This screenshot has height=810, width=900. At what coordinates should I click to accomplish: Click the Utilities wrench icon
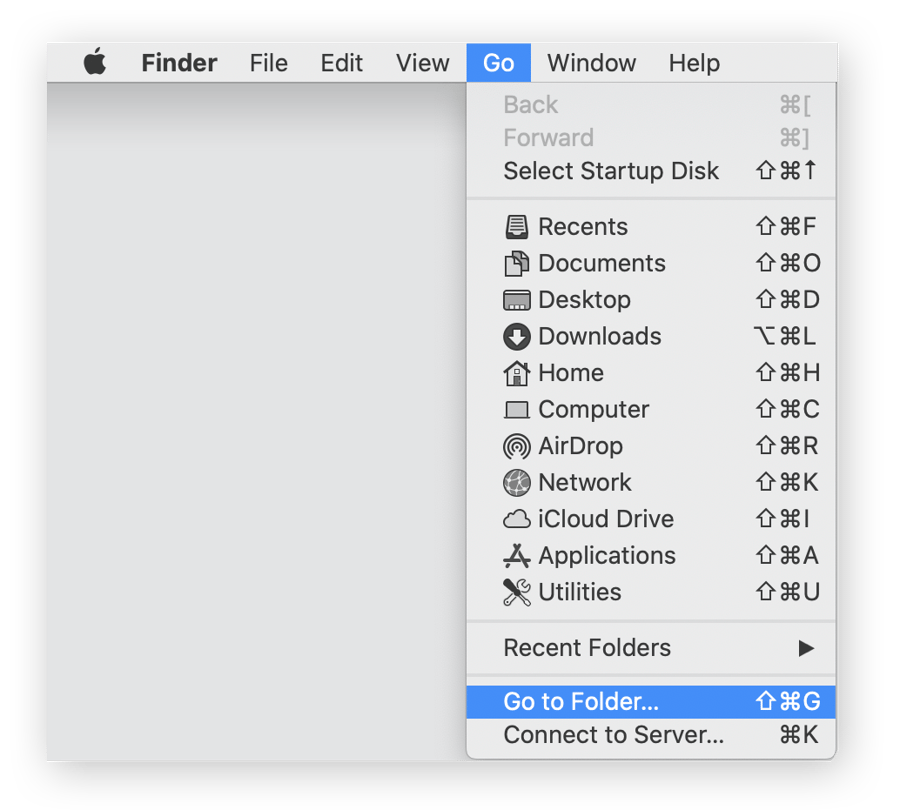(x=516, y=591)
